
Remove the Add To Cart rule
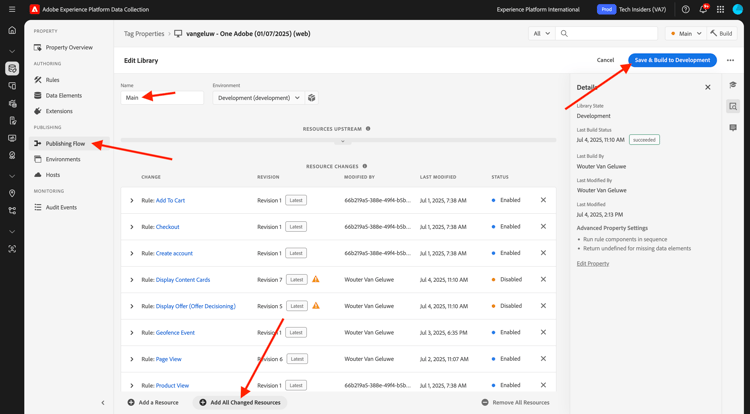543,200
